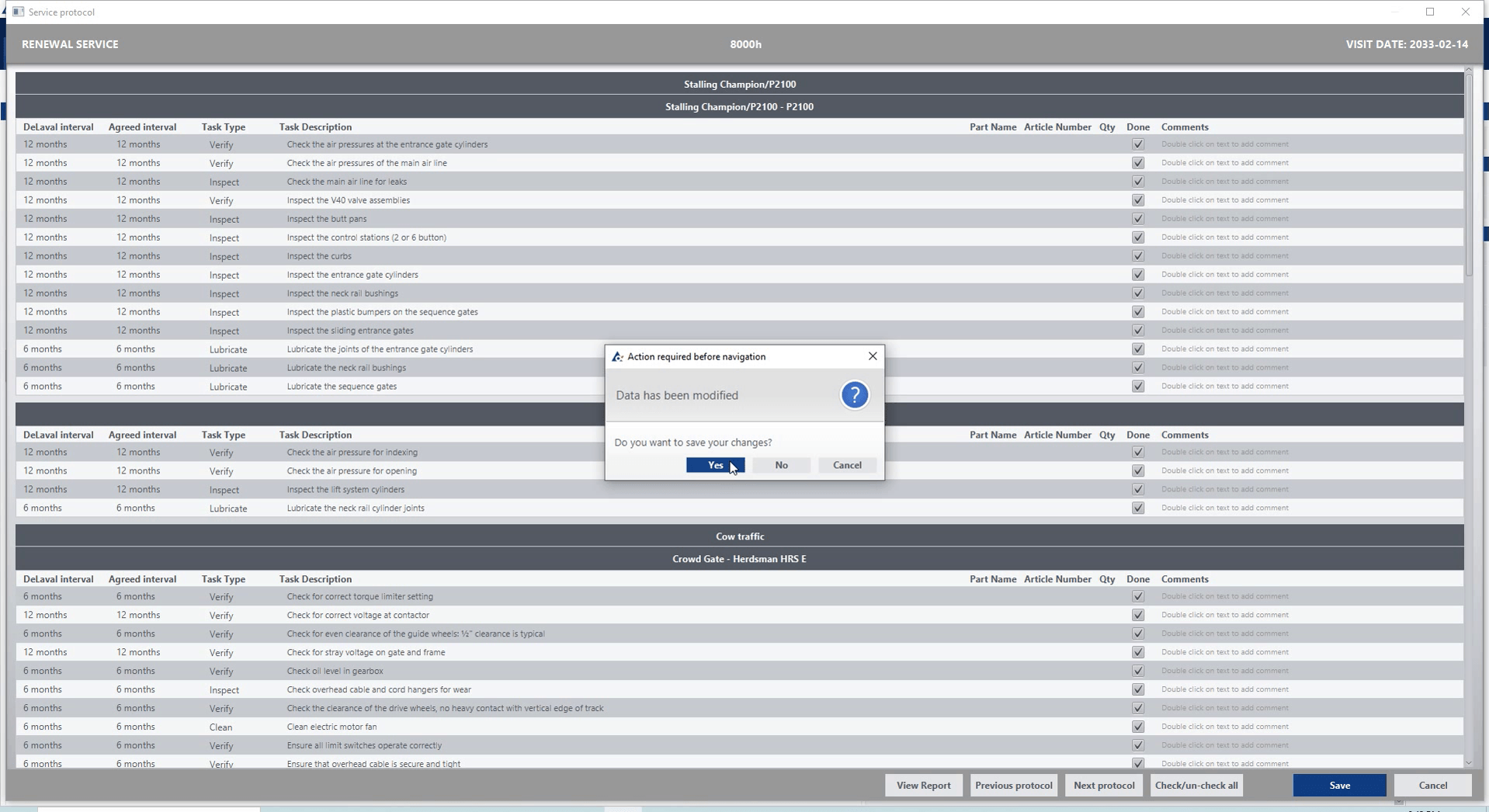1489x812 pixels.
Task: Select task 'Inspect the neck rail bushings'
Action: 342,293
